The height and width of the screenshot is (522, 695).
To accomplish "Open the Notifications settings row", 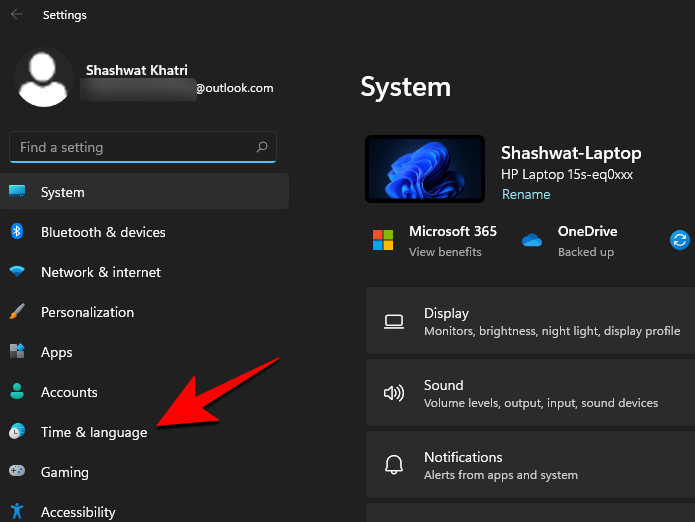I will click(530, 465).
